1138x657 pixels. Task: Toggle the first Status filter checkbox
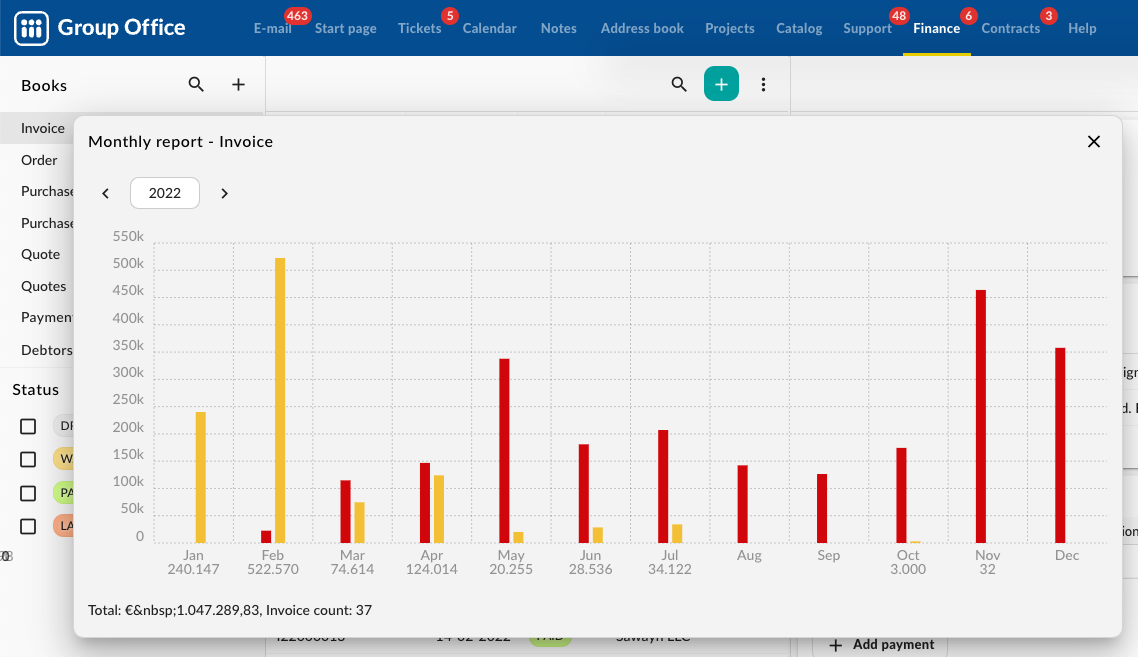[28, 426]
